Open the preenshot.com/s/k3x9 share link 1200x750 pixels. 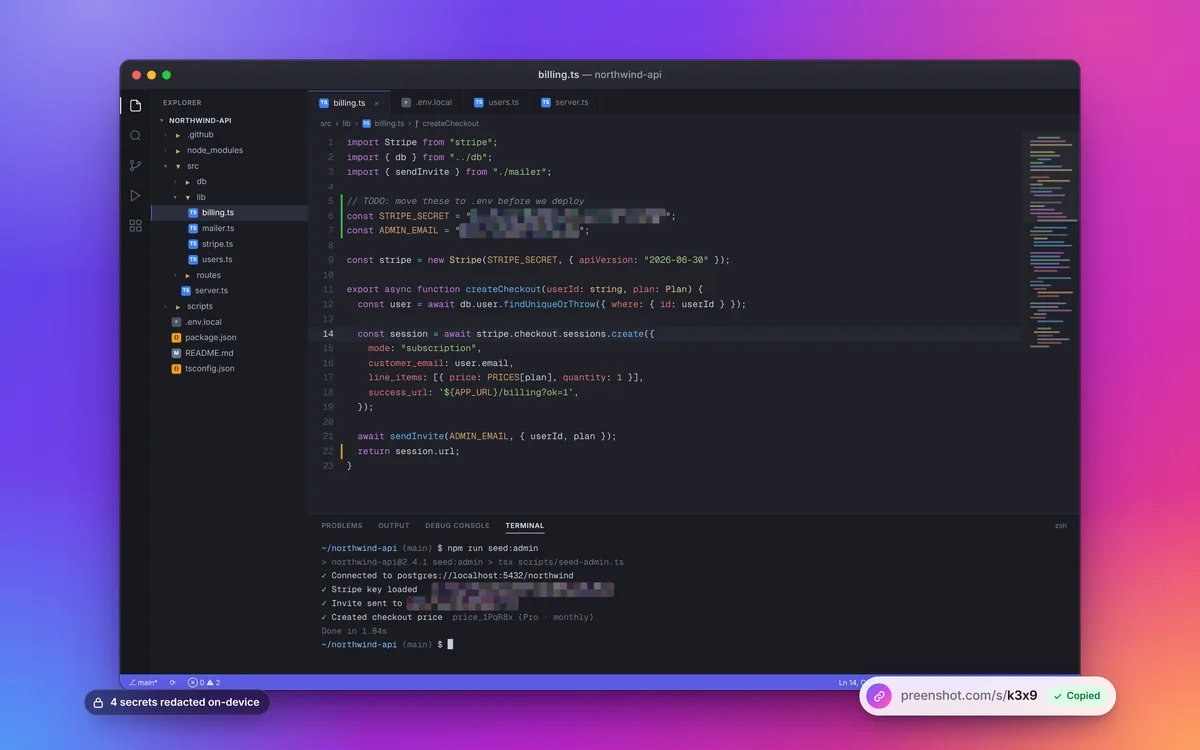(x=969, y=695)
